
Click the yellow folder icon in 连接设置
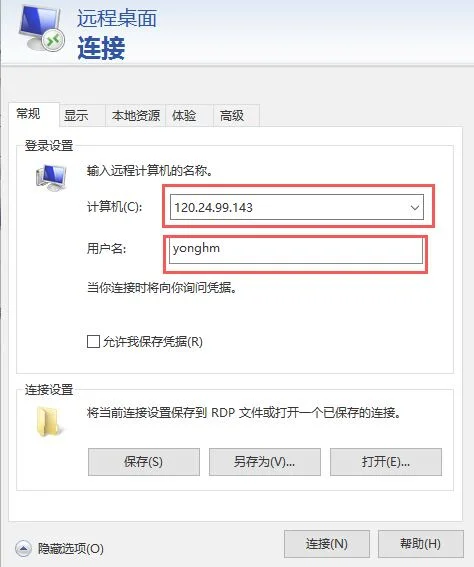49,422
